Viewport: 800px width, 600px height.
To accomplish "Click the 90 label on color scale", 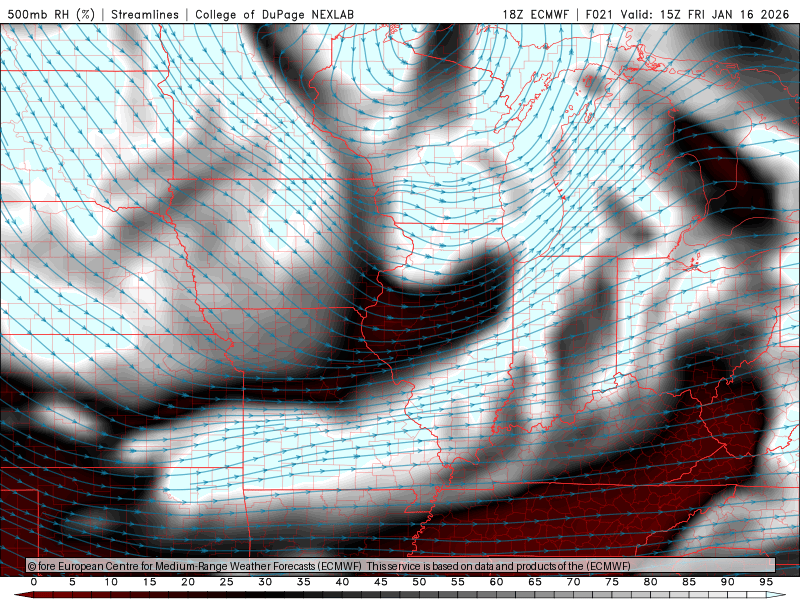I will tap(728, 582).
